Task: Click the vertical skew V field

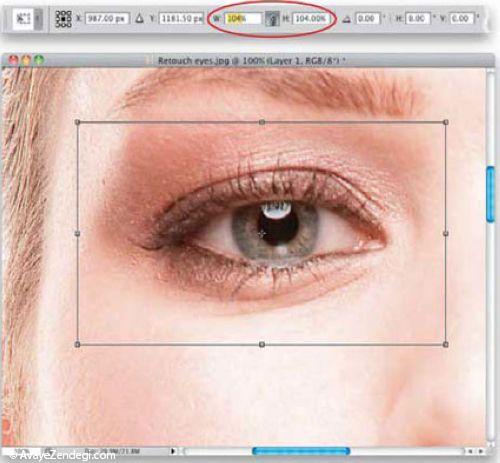Action: tap(462, 18)
